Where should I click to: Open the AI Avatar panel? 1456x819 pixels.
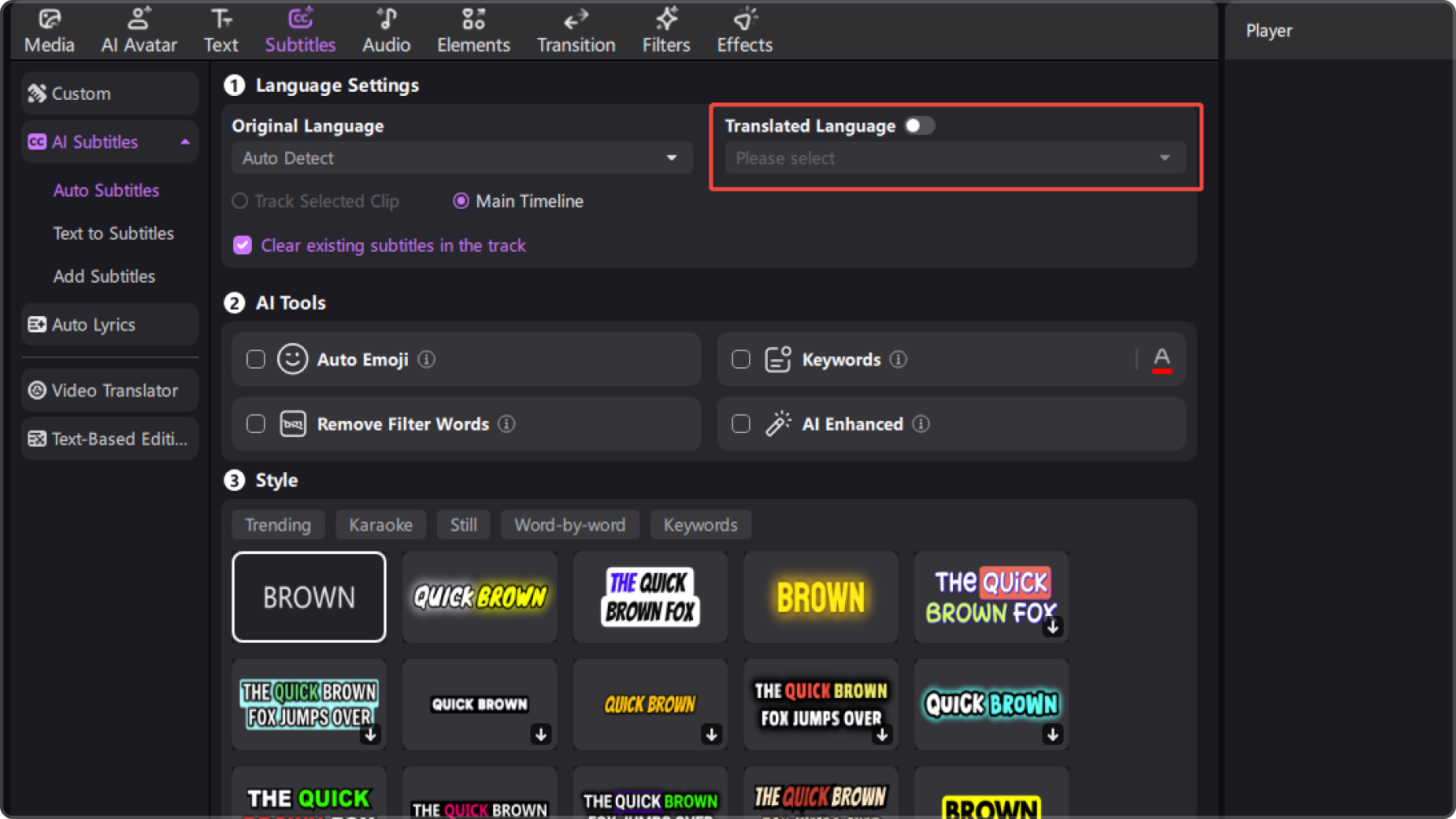[x=139, y=31]
